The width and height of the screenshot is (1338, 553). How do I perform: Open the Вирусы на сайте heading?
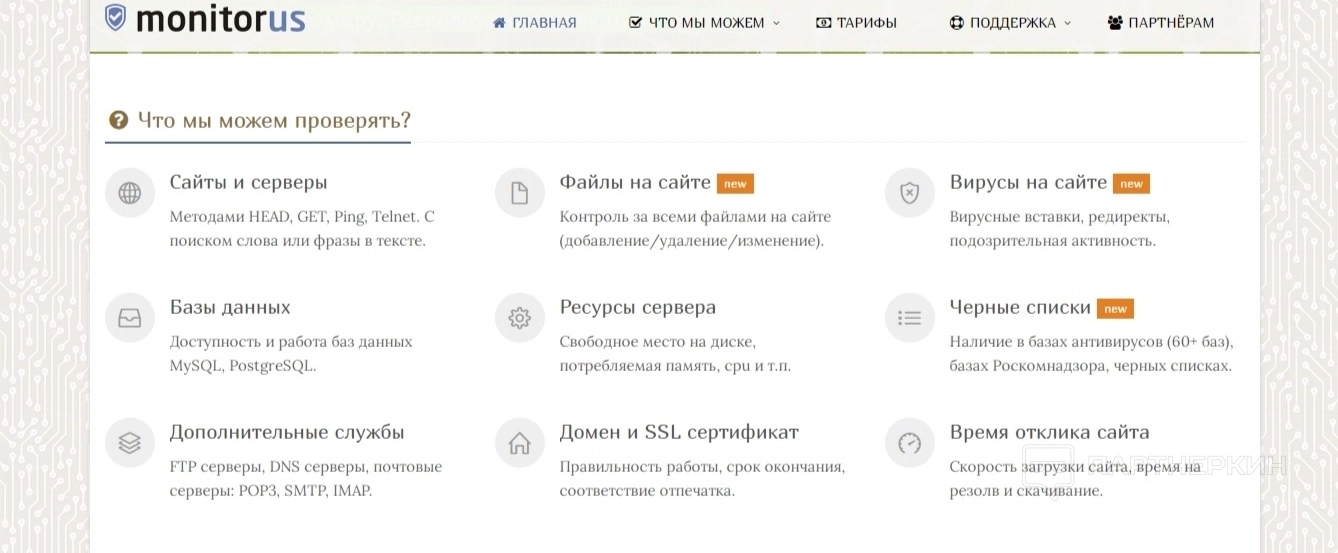pos(1028,183)
